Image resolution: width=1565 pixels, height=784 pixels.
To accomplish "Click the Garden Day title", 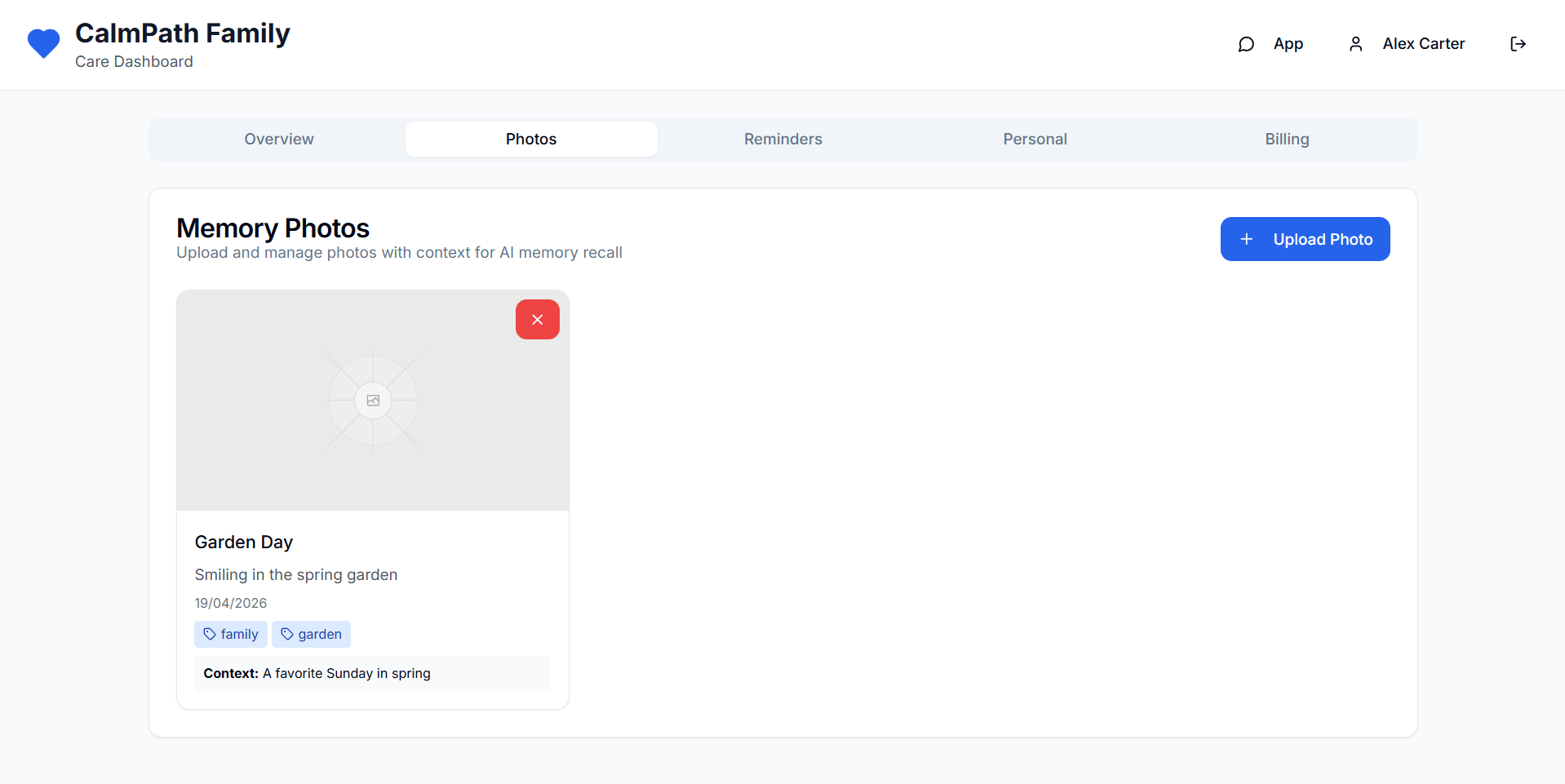I will click(244, 543).
